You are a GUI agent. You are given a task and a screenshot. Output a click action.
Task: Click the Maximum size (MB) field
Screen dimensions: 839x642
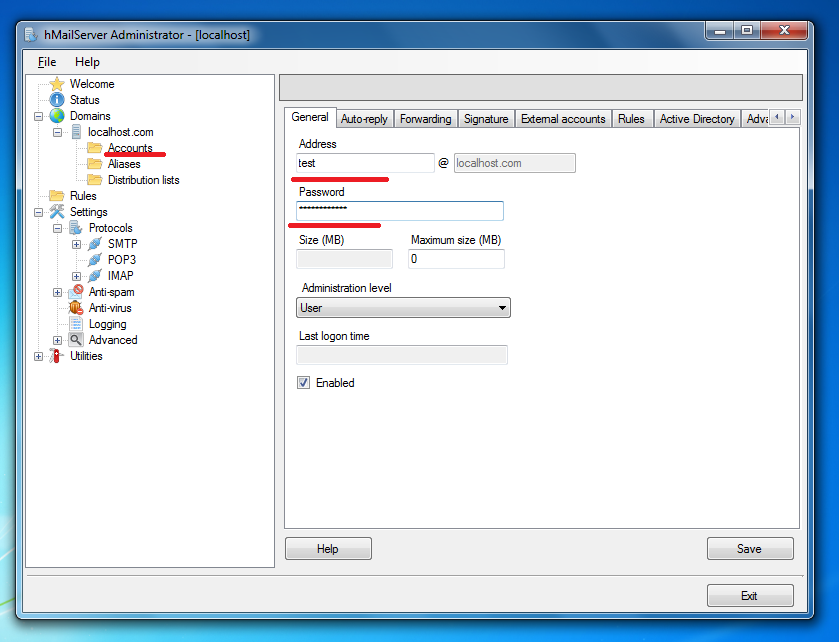456,259
